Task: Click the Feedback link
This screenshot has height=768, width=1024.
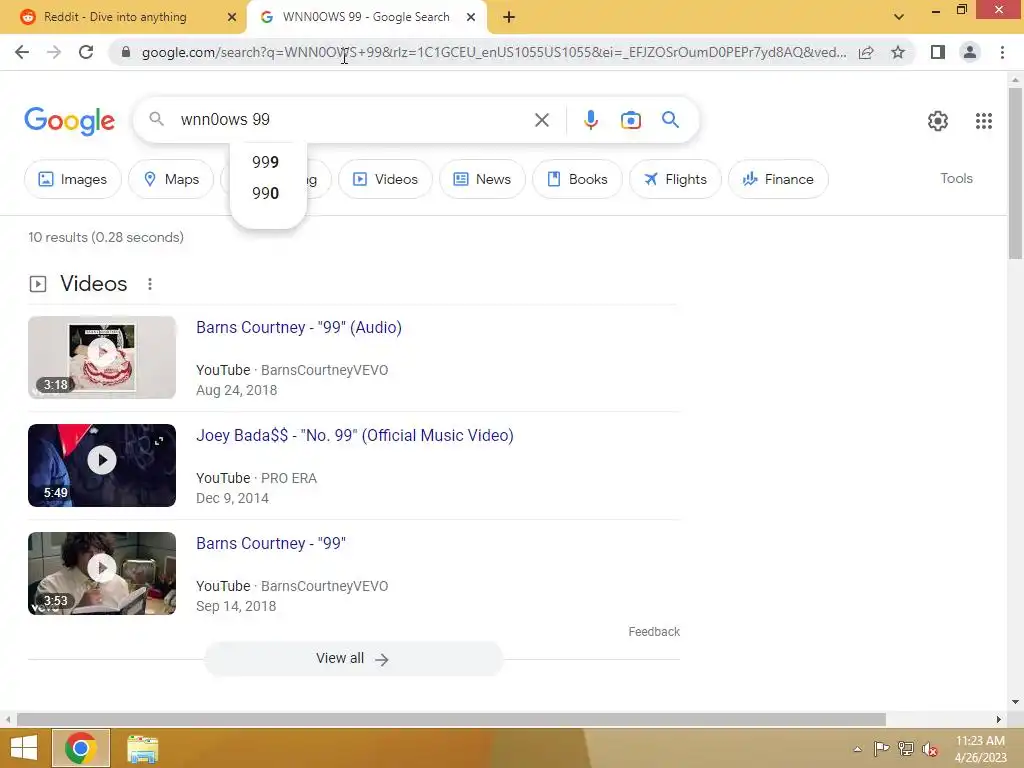Action: tap(654, 632)
